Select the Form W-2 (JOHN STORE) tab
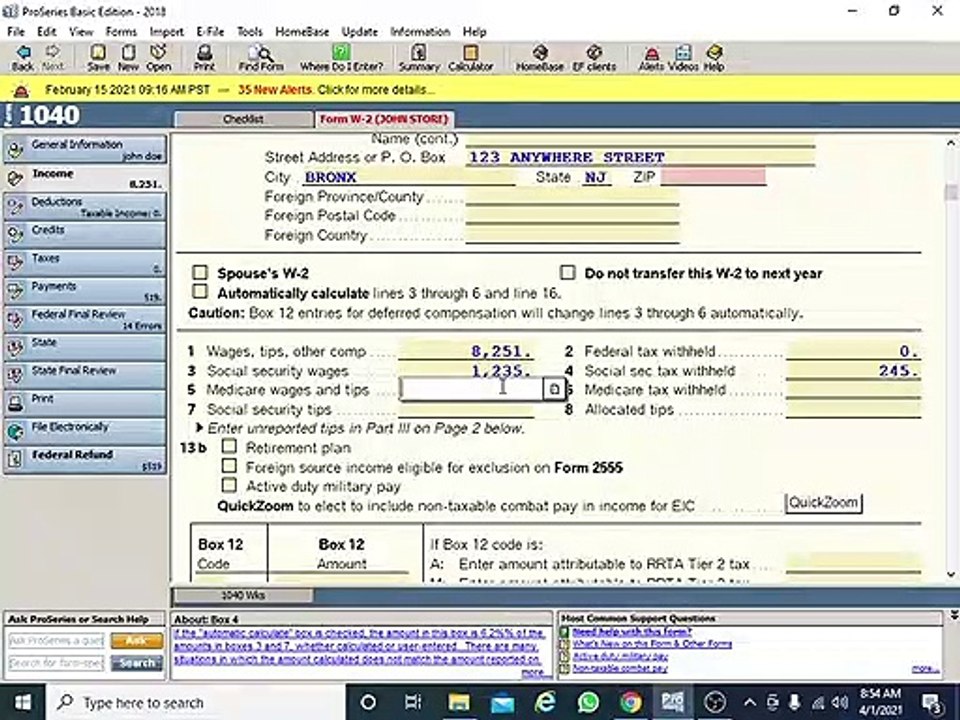 [x=384, y=119]
